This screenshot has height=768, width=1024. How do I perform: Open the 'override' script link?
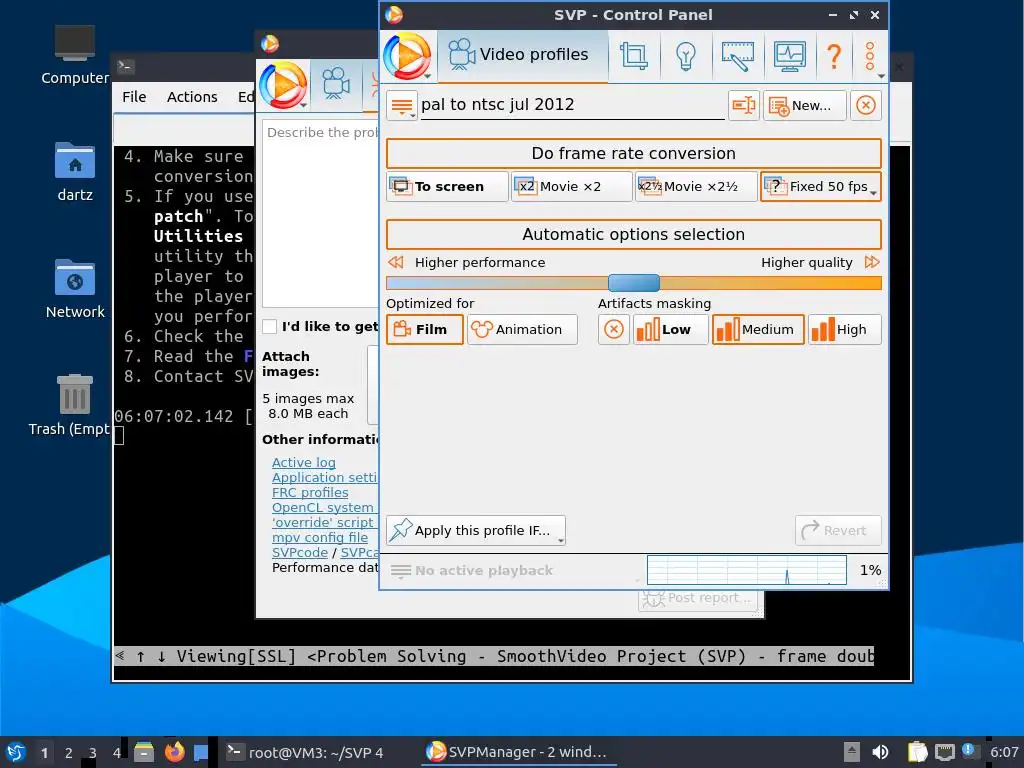323,522
